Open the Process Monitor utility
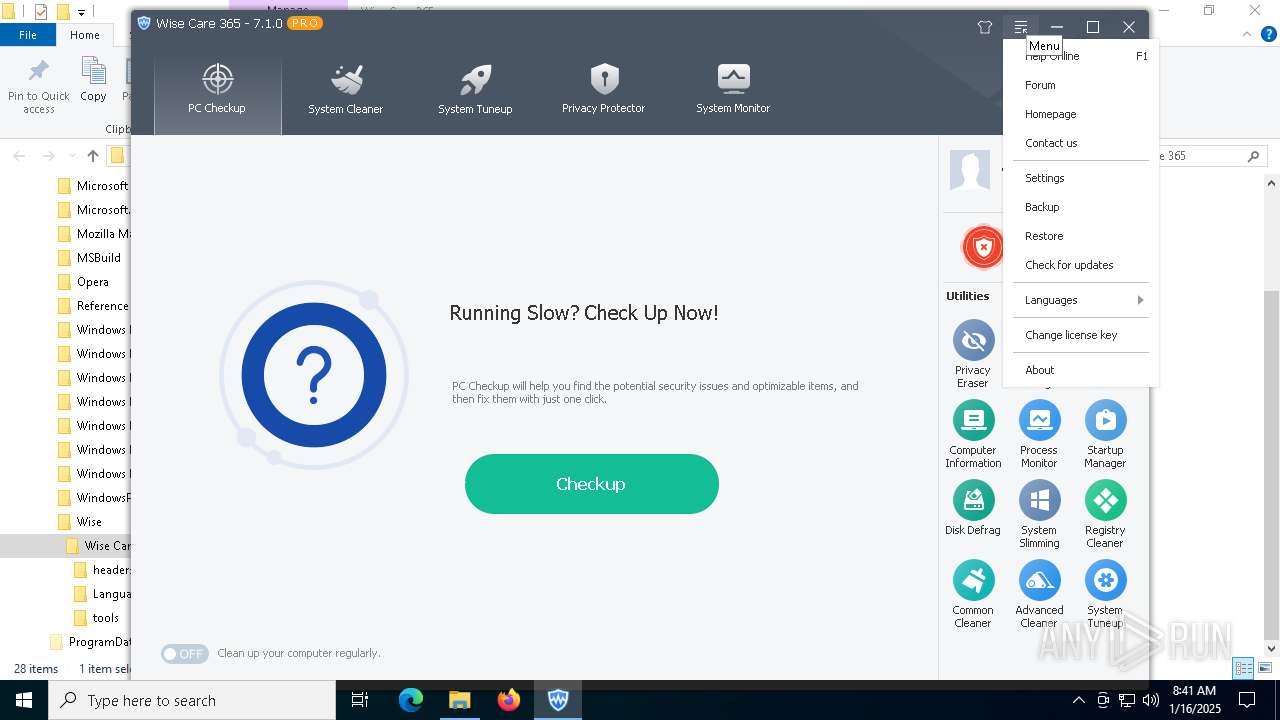This screenshot has width=1280, height=720. click(x=1039, y=434)
